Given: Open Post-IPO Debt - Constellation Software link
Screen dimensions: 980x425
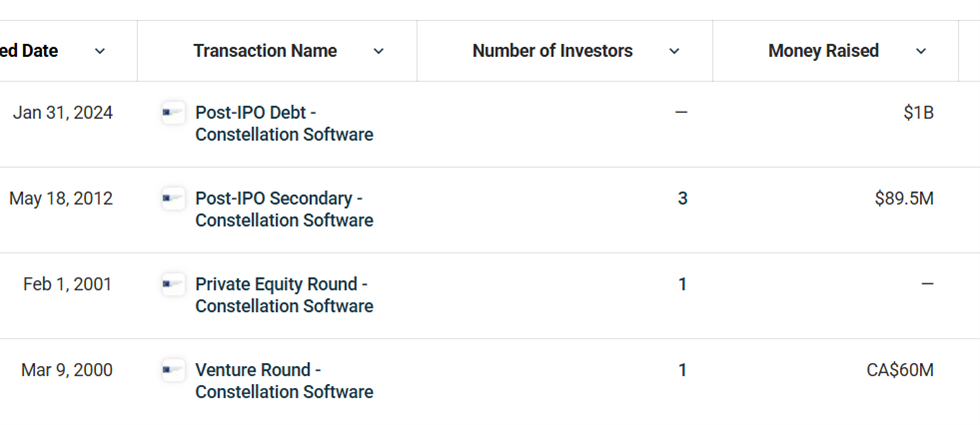Looking at the screenshot, I should click(x=284, y=124).
